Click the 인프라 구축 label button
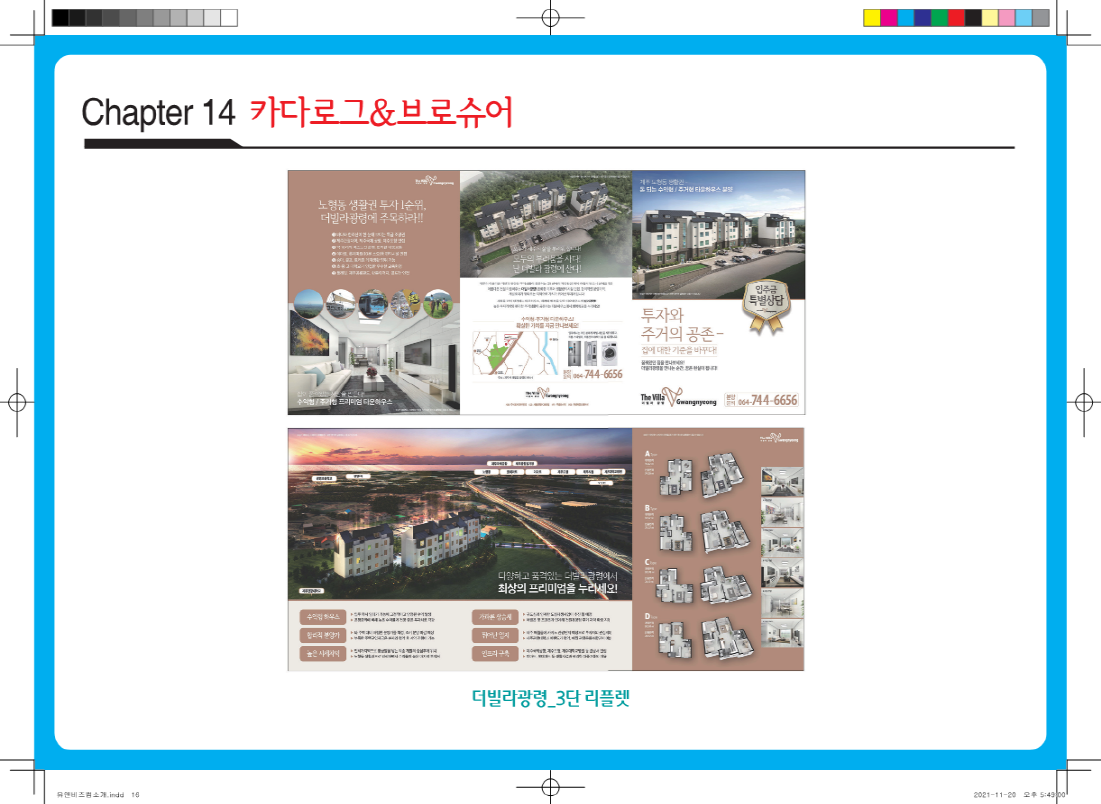1101x804 pixels. (x=495, y=653)
